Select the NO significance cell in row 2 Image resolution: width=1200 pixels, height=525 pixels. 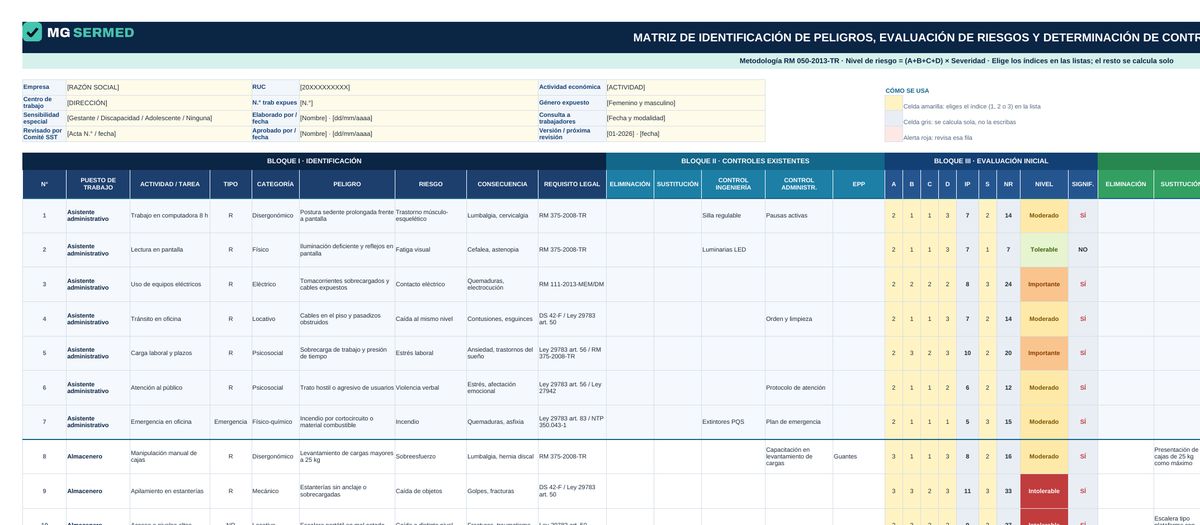pyautogui.click(x=1083, y=250)
